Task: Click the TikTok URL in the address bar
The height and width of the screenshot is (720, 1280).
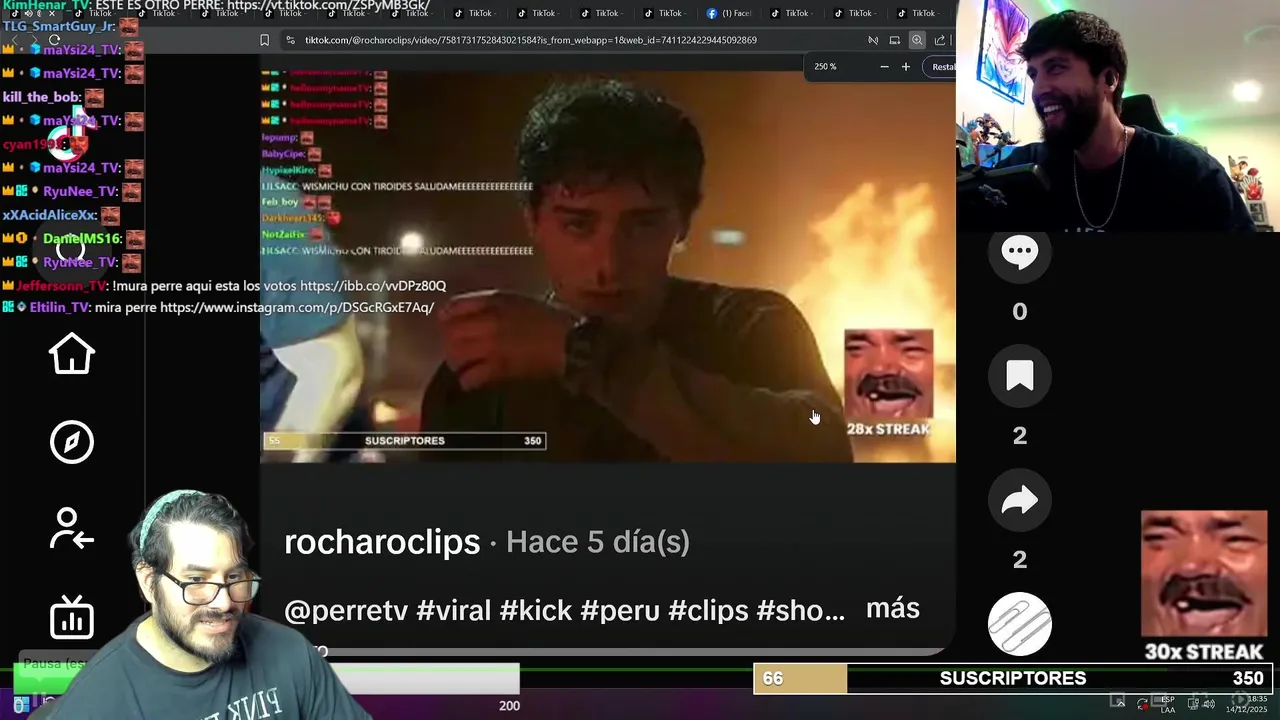Action: [x=530, y=40]
